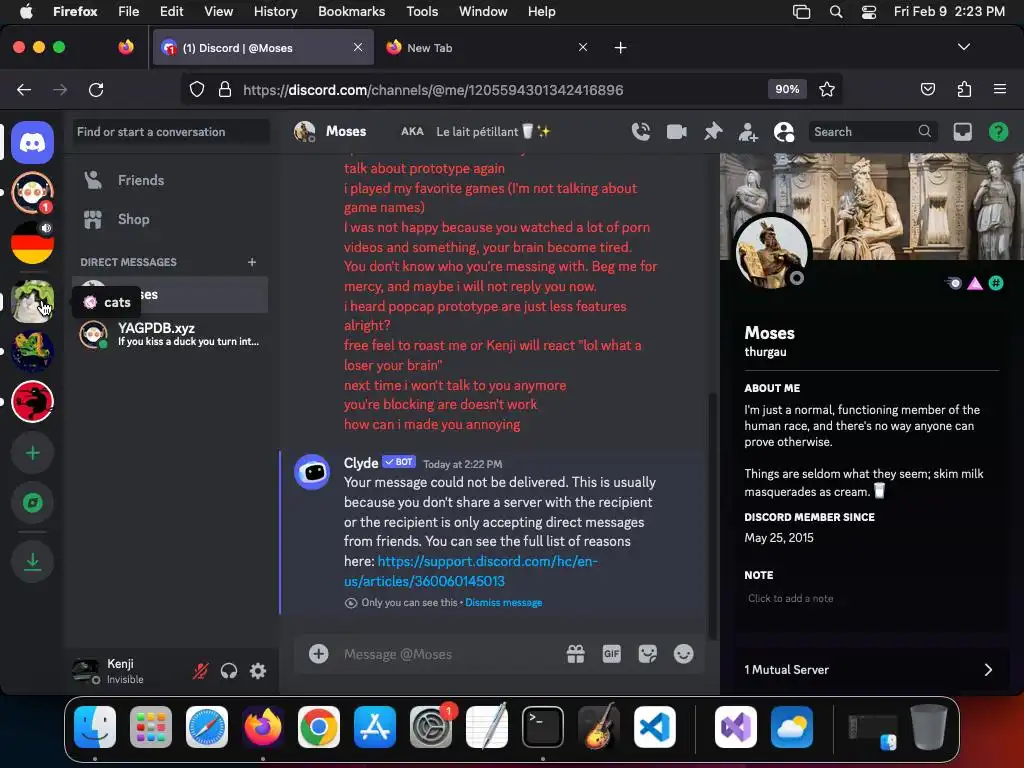Select the Discord @Moses tab
Viewport: 1024px width, 768px height.
pyautogui.click(x=263, y=48)
